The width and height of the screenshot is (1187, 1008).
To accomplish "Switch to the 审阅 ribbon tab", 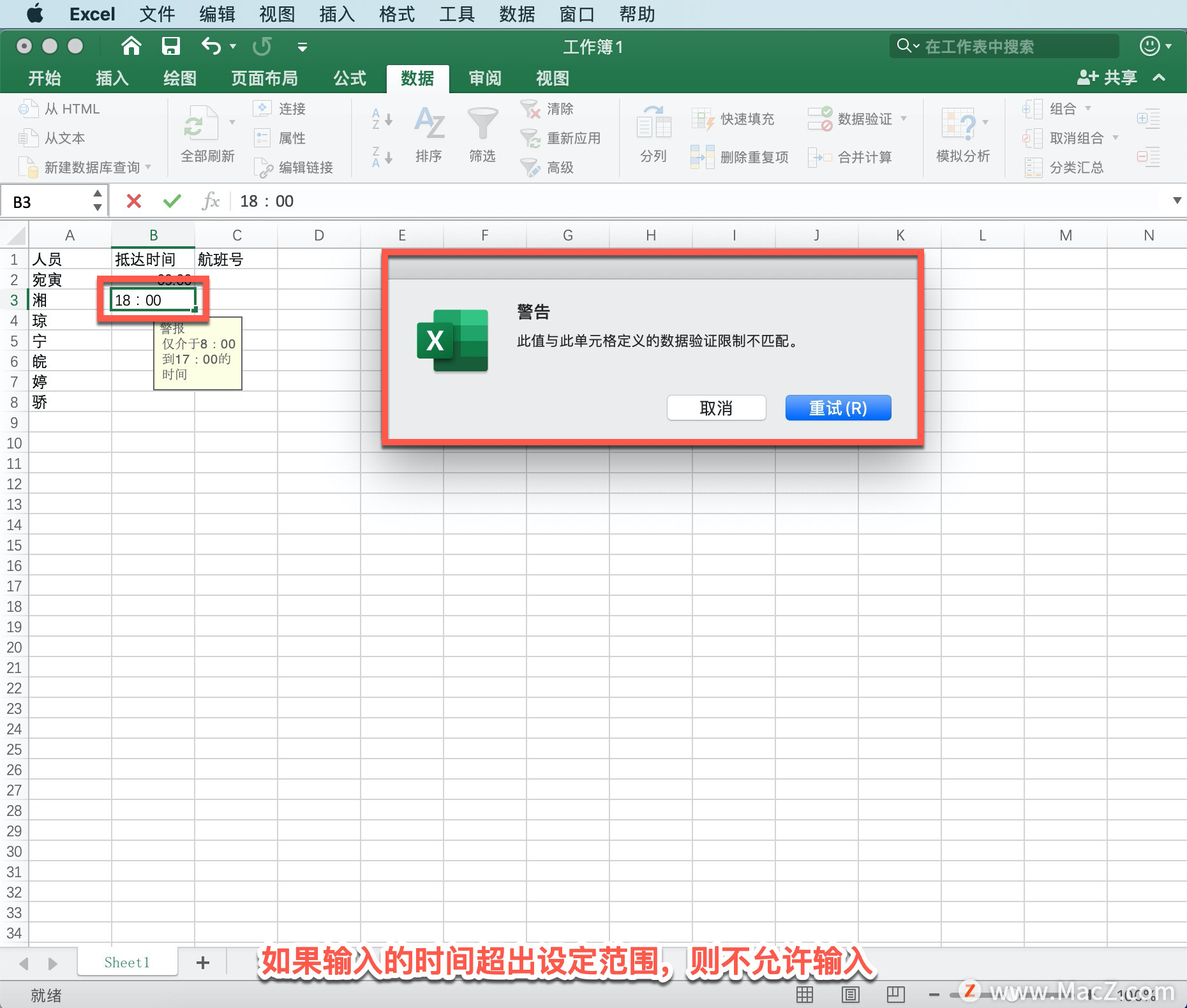I will (x=485, y=78).
